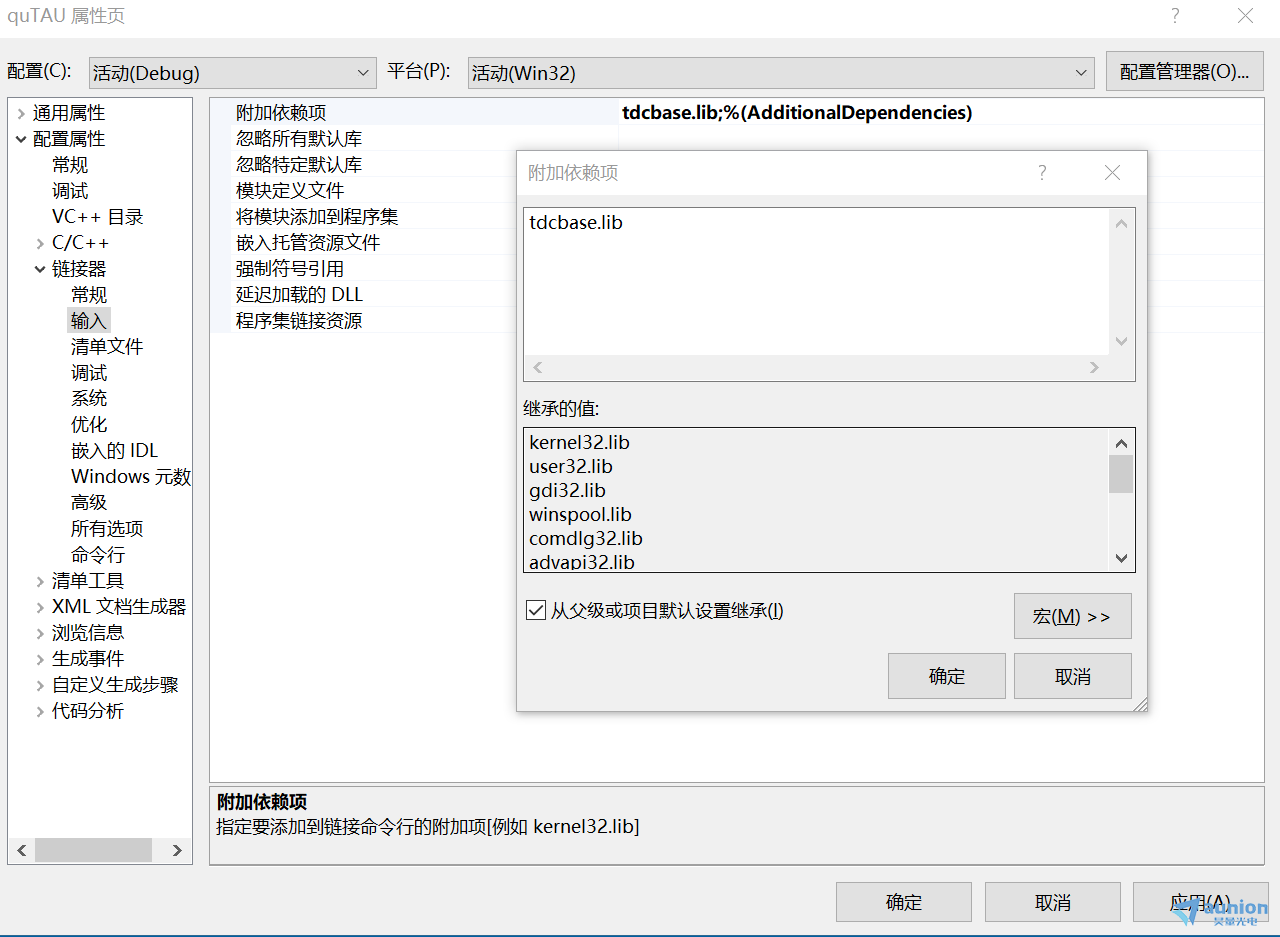Screen dimensions: 1280x937
Task: Expand the XML 文档生成器 node
Action: click(x=40, y=607)
